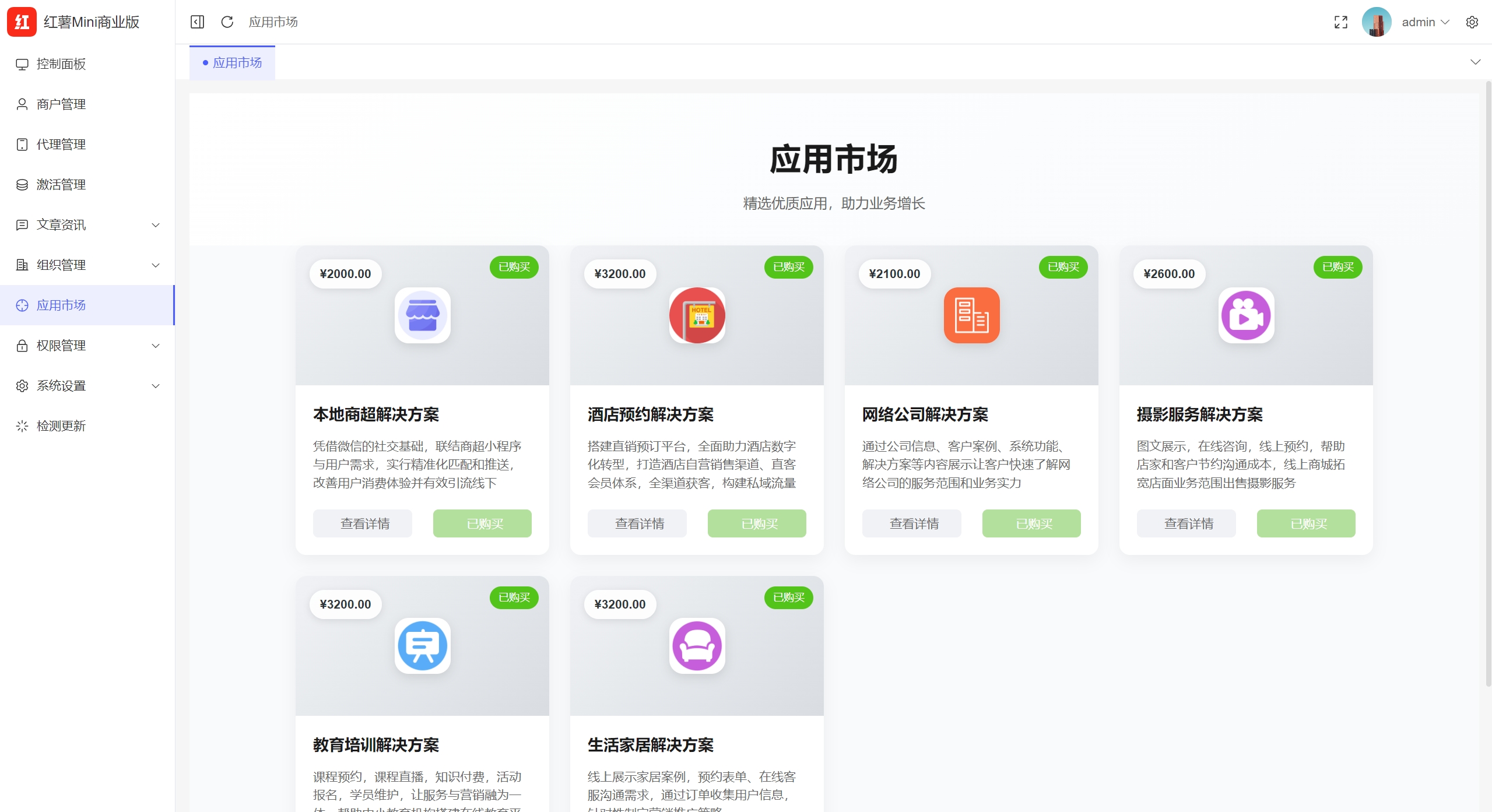Viewport: 1492px width, 812px height.
Task: Click the purple photography camera icon
Action: [x=1246, y=315]
